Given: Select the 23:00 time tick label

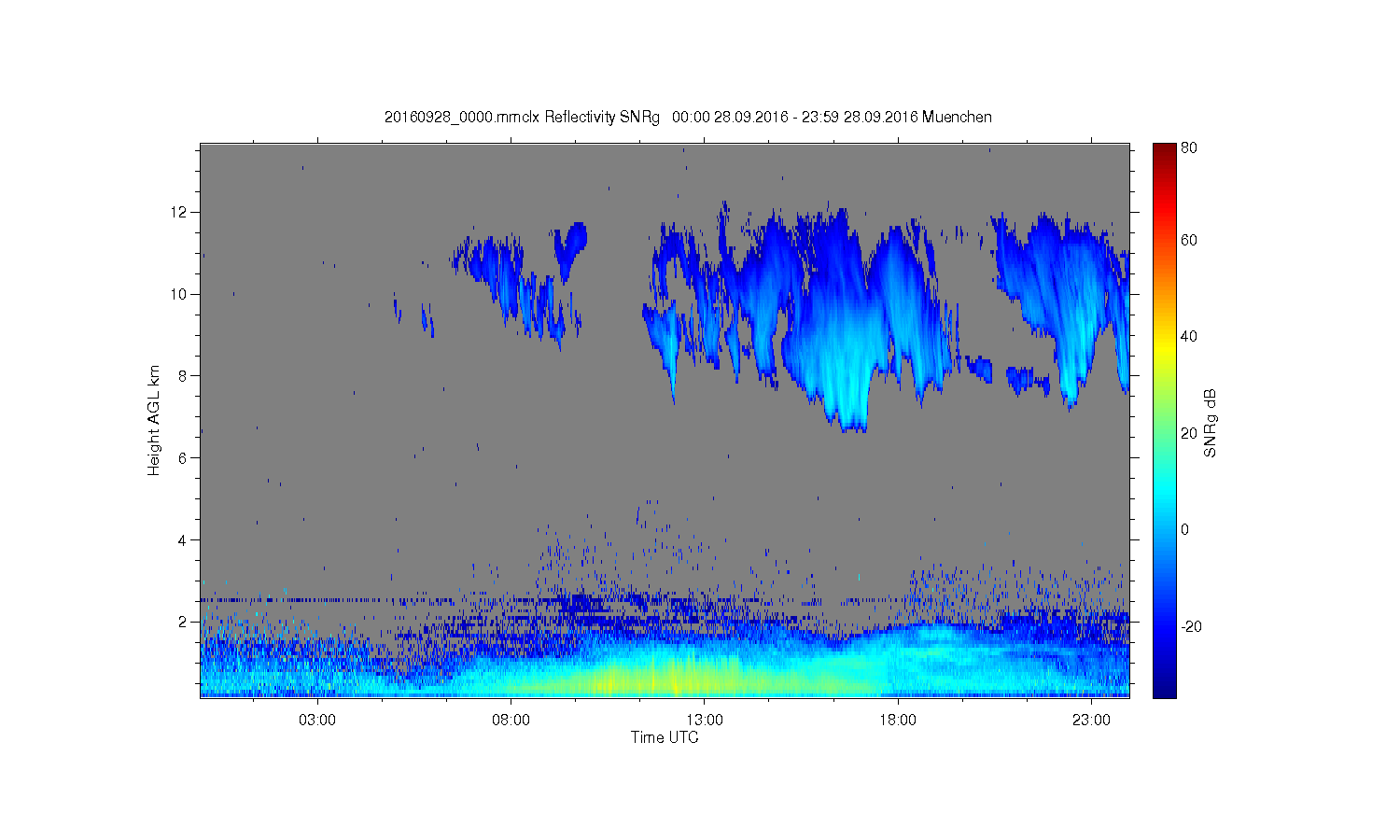Looking at the screenshot, I should pyautogui.click(x=1091, y=720).
